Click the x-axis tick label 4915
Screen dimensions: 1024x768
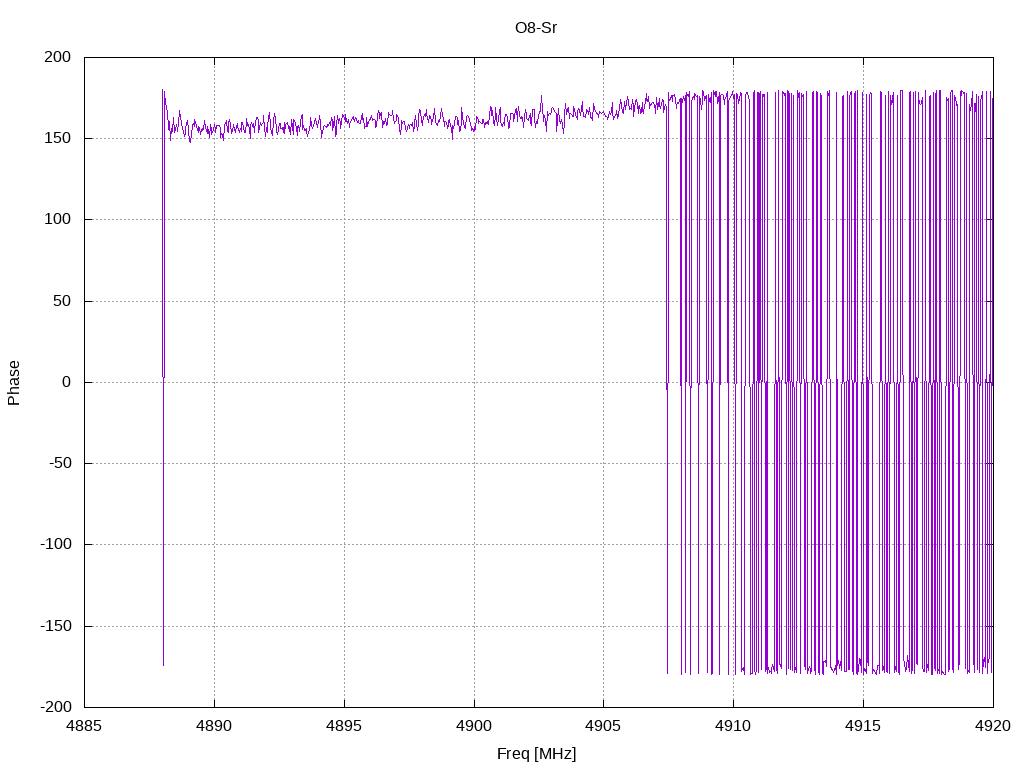[863, 726]
